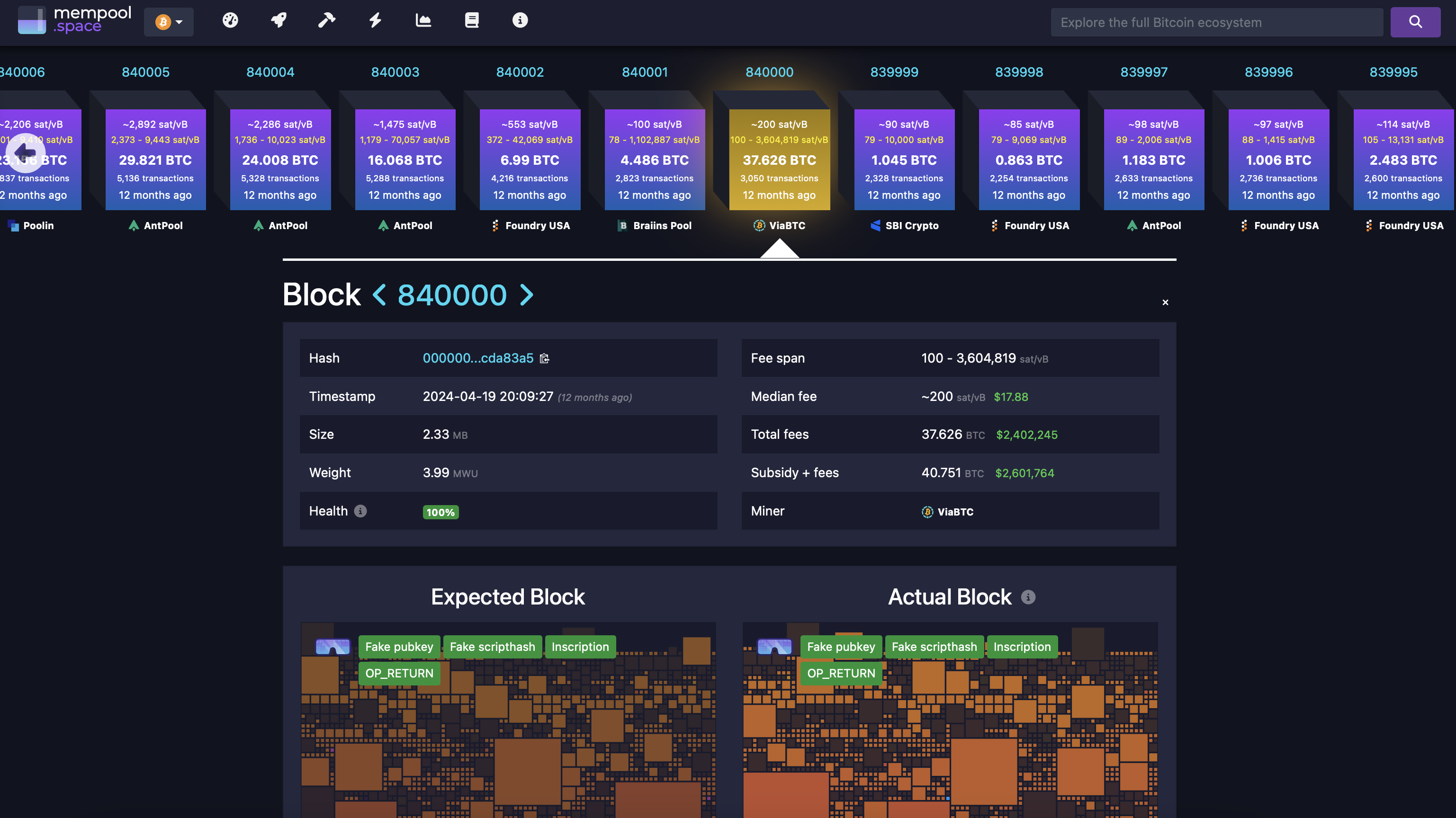
Task: Toggle Fake scripthash filter in Expected Block
Action: coord(492,646)
